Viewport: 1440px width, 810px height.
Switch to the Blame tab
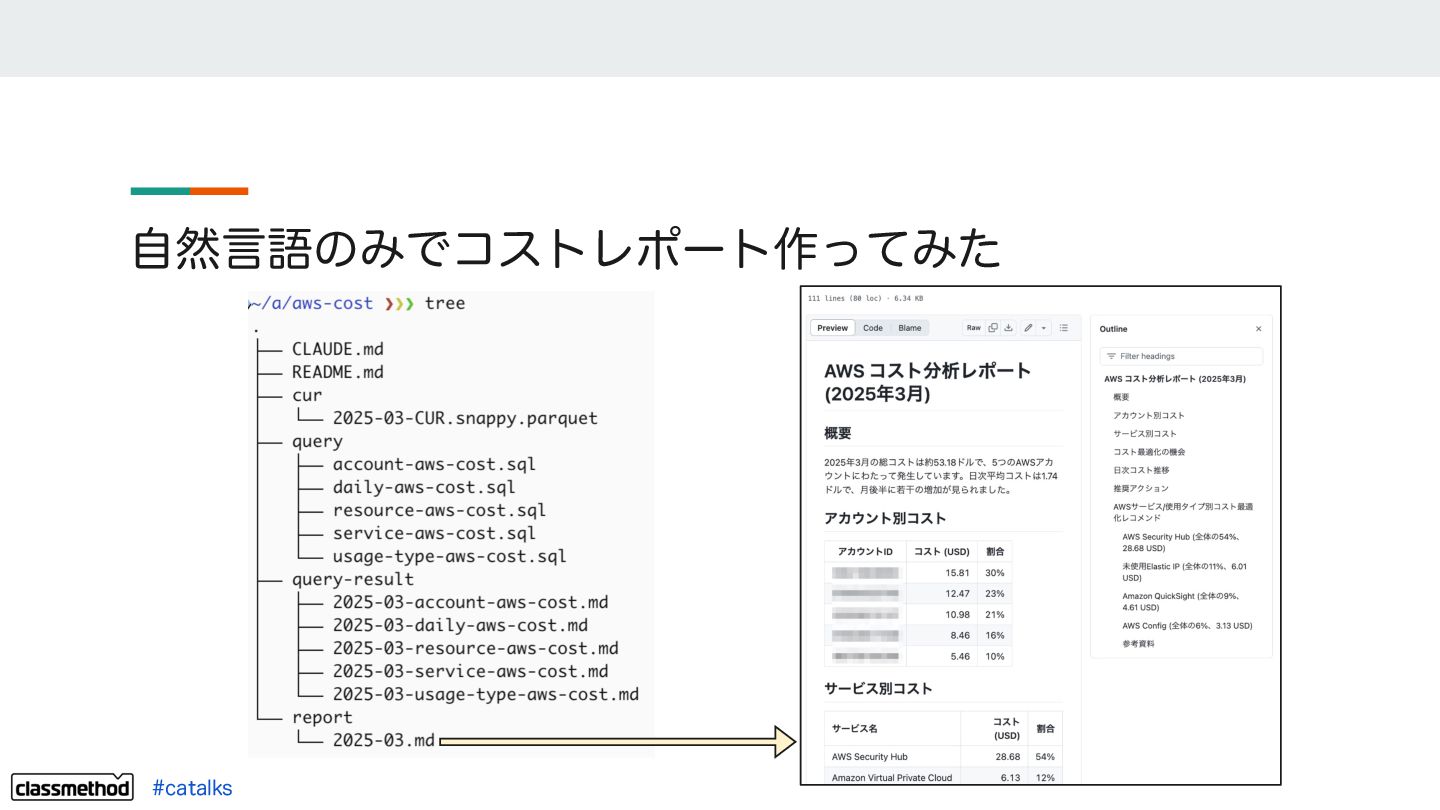(909, 328)
